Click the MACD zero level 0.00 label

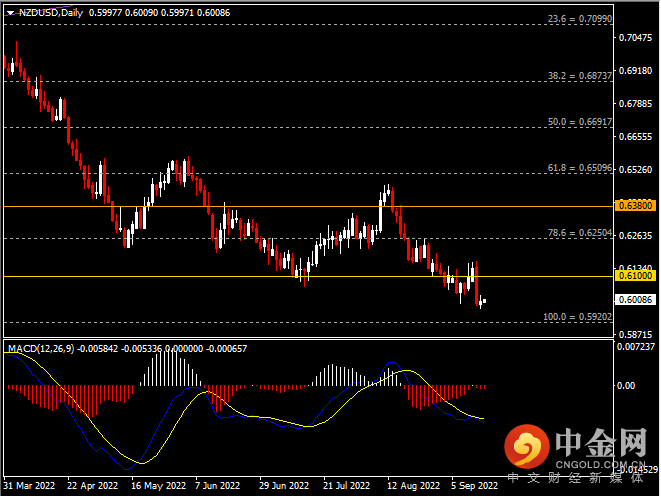(629, 384)
